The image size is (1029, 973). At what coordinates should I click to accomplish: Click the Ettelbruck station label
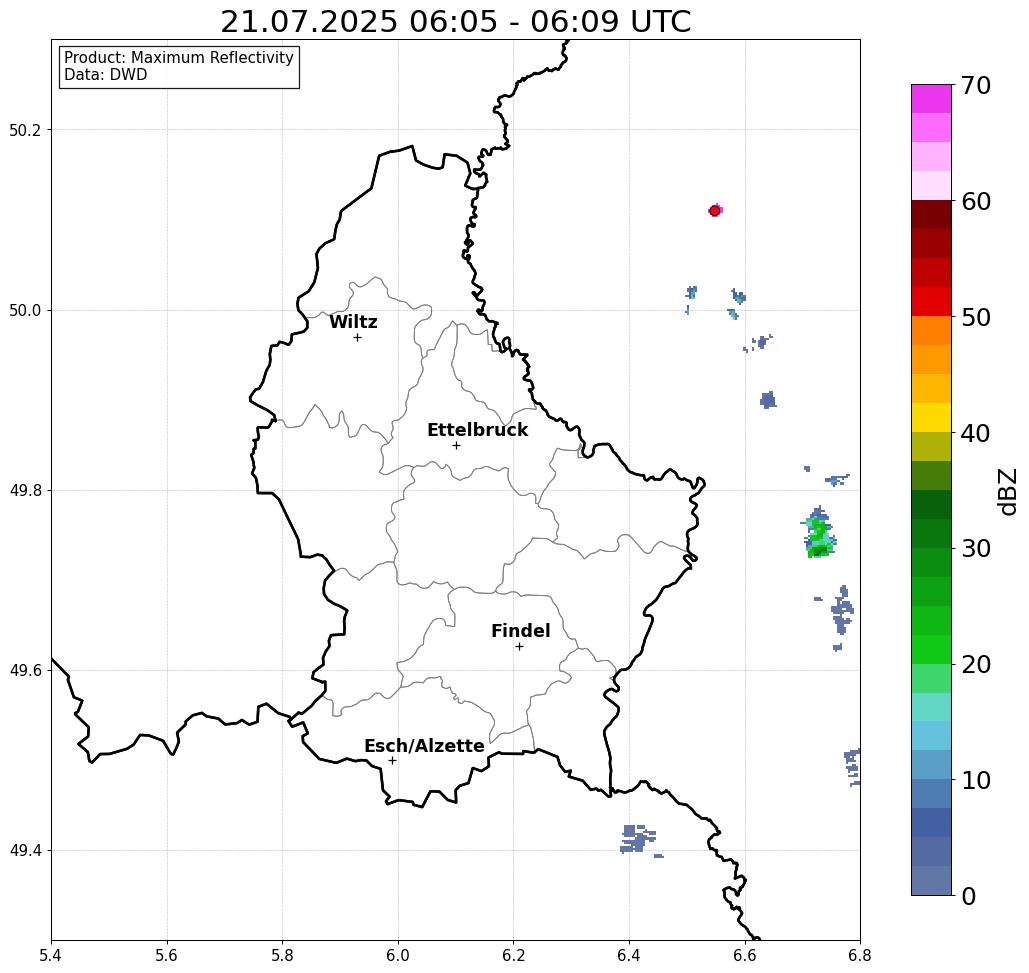tap(477, 430)
